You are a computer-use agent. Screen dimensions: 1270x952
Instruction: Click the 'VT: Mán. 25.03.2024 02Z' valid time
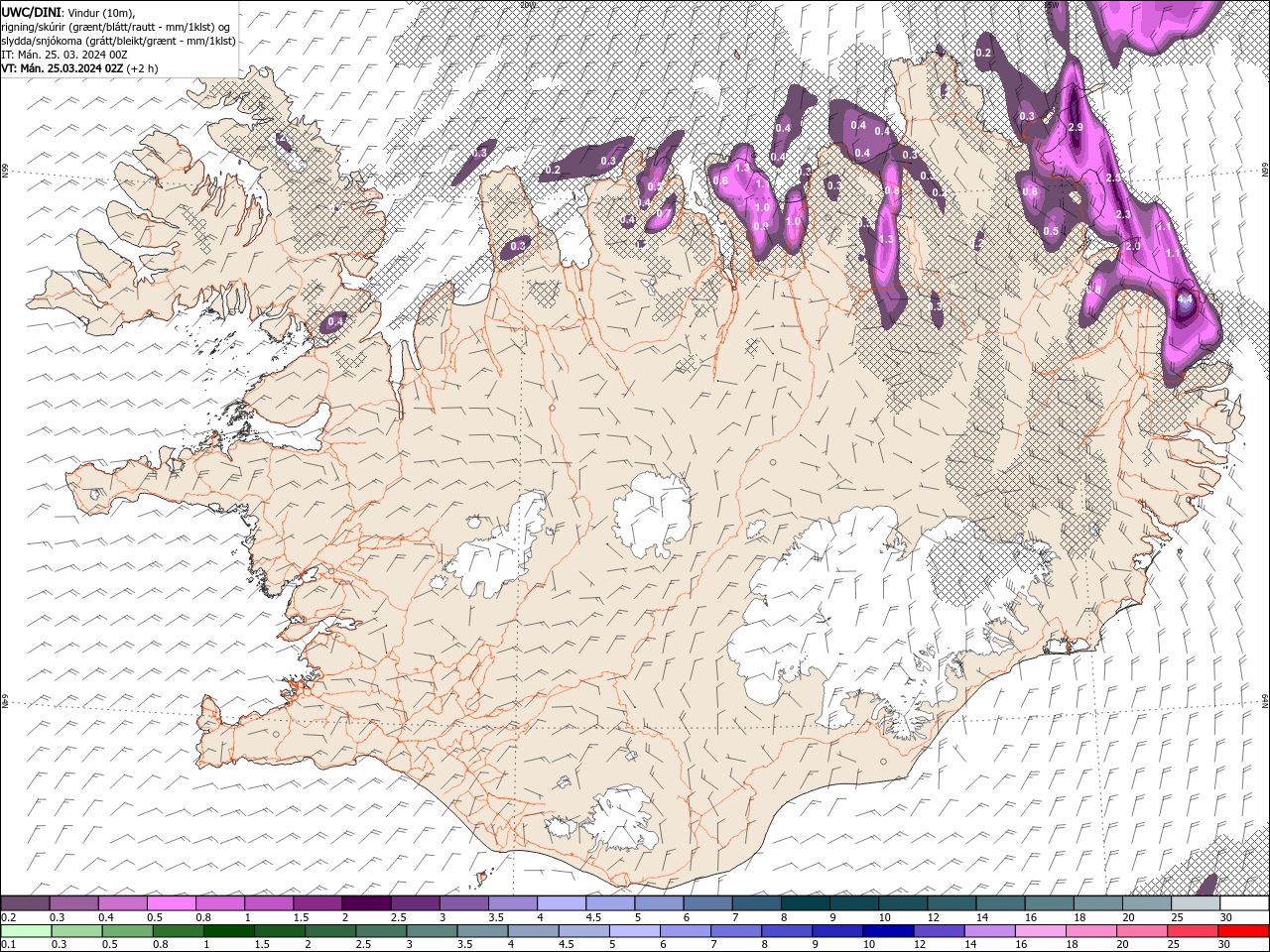pos(63,68)
